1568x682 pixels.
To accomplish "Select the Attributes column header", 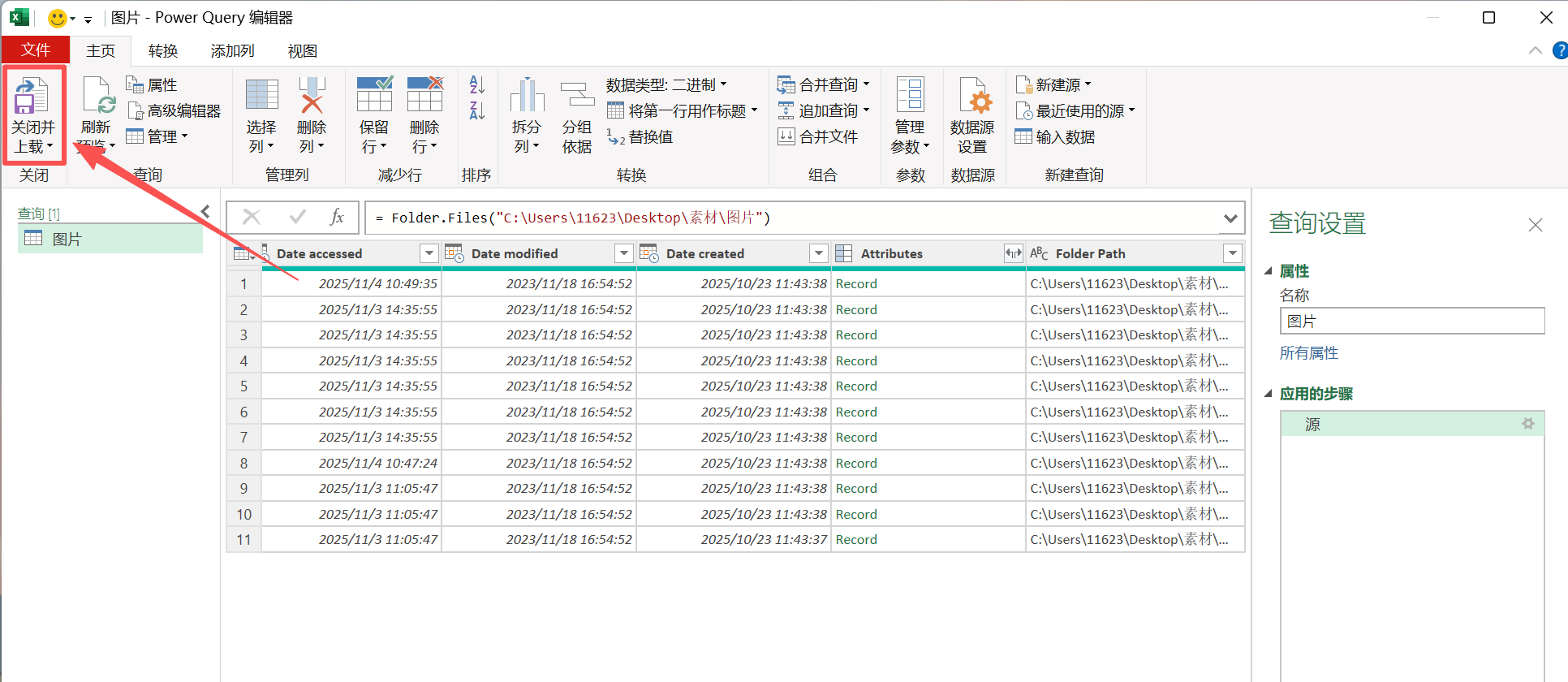I will point(928,253).
